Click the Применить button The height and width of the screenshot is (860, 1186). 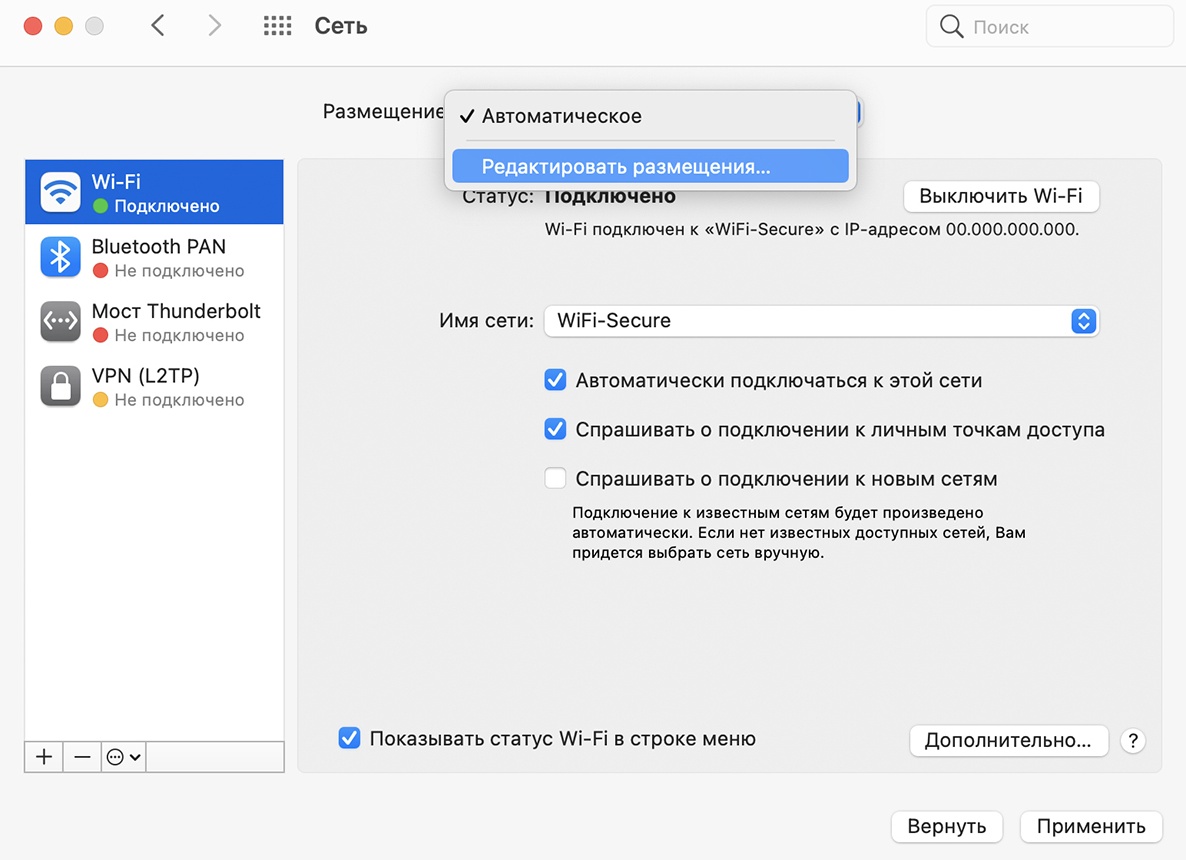click(x=1091, y=826)
